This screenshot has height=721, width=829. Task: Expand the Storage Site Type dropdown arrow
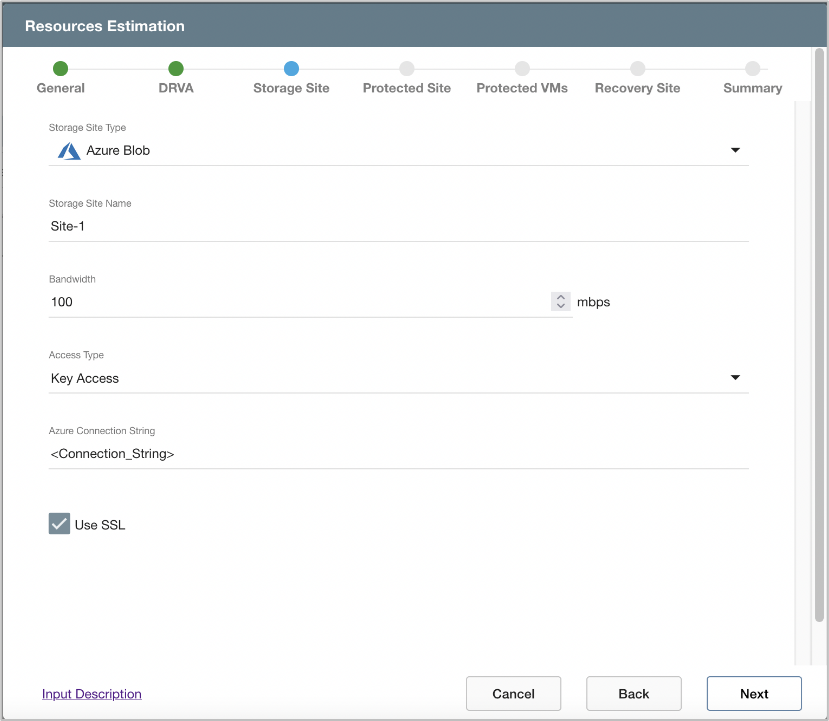pos(735,151)
